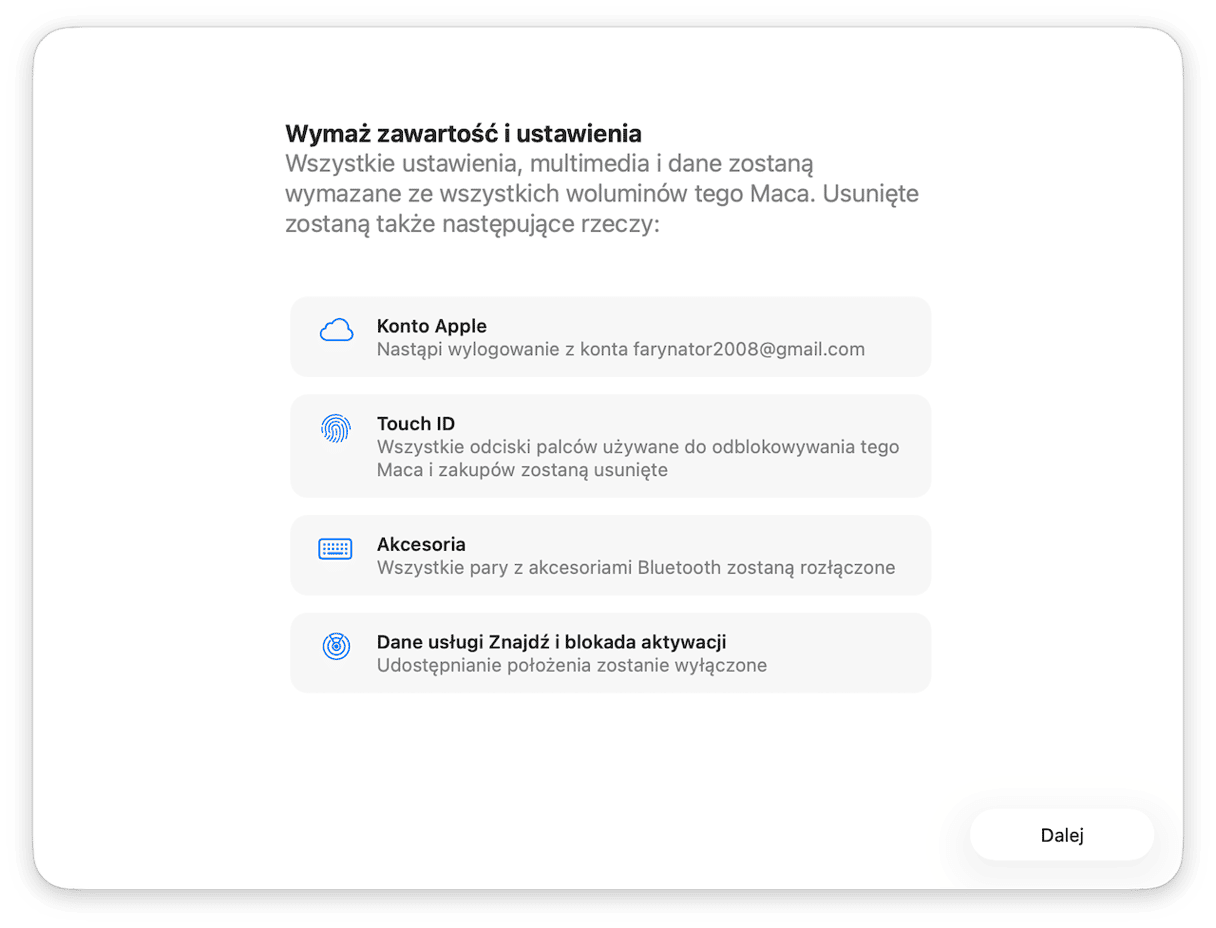Click the Dane usługi Znajdź i blokada aktywacji title
The image size is (1216, 928).
click(x=551, y=642)
